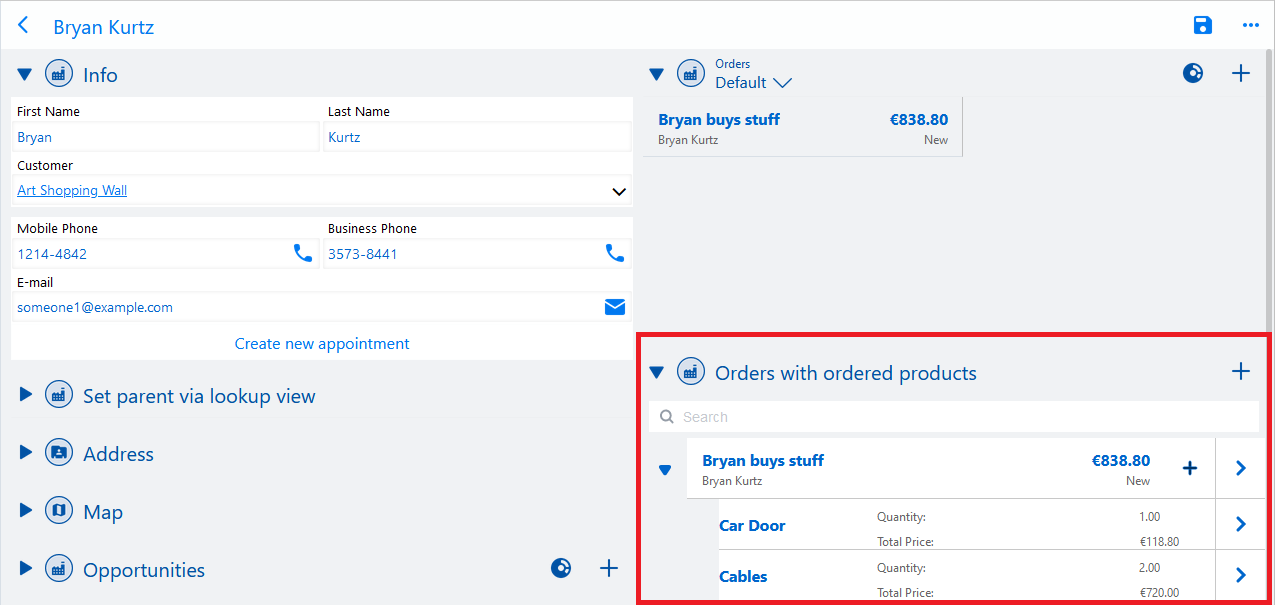Go back using the top-left arrow
This screenshot has height=605, width=1275.
[23, 26]
